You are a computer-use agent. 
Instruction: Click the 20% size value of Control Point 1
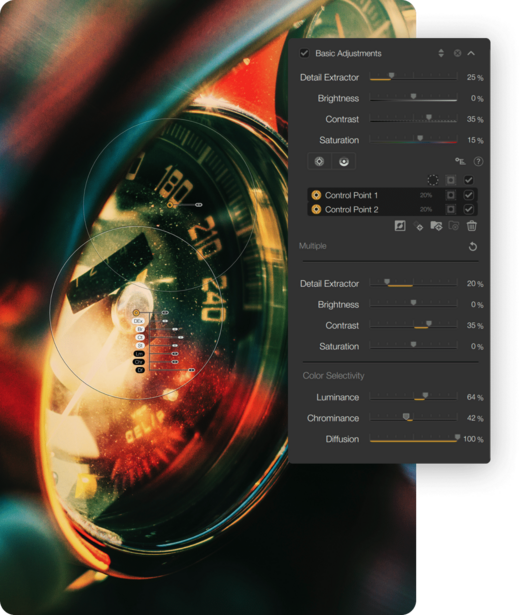pyautogui.click(x=426, y=195)
